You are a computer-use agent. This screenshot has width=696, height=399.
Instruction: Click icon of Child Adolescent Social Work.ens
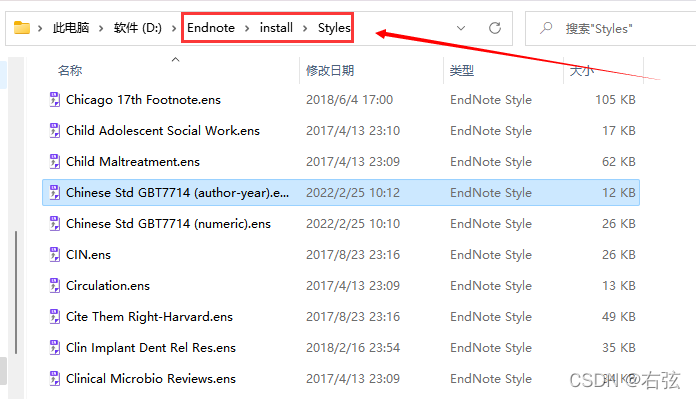(55, 131)
